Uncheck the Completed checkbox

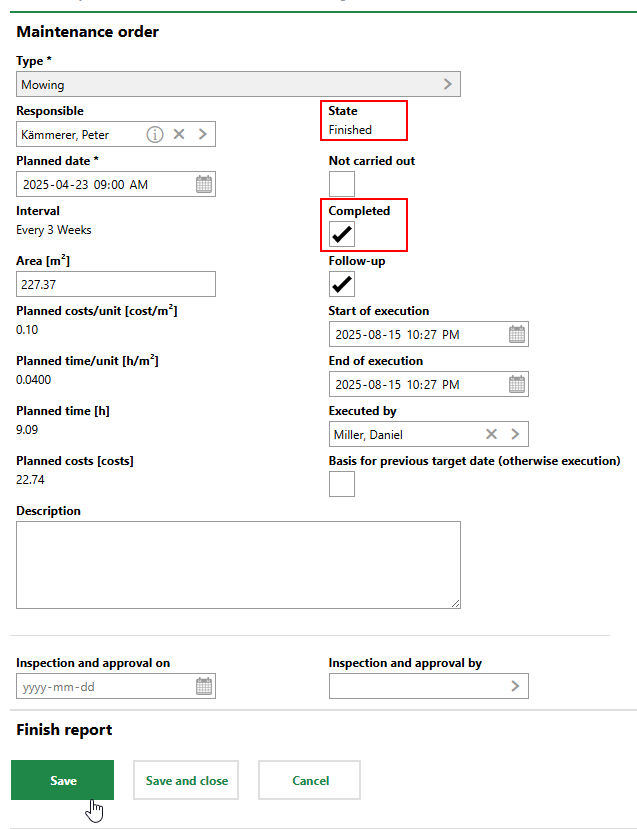342,234
